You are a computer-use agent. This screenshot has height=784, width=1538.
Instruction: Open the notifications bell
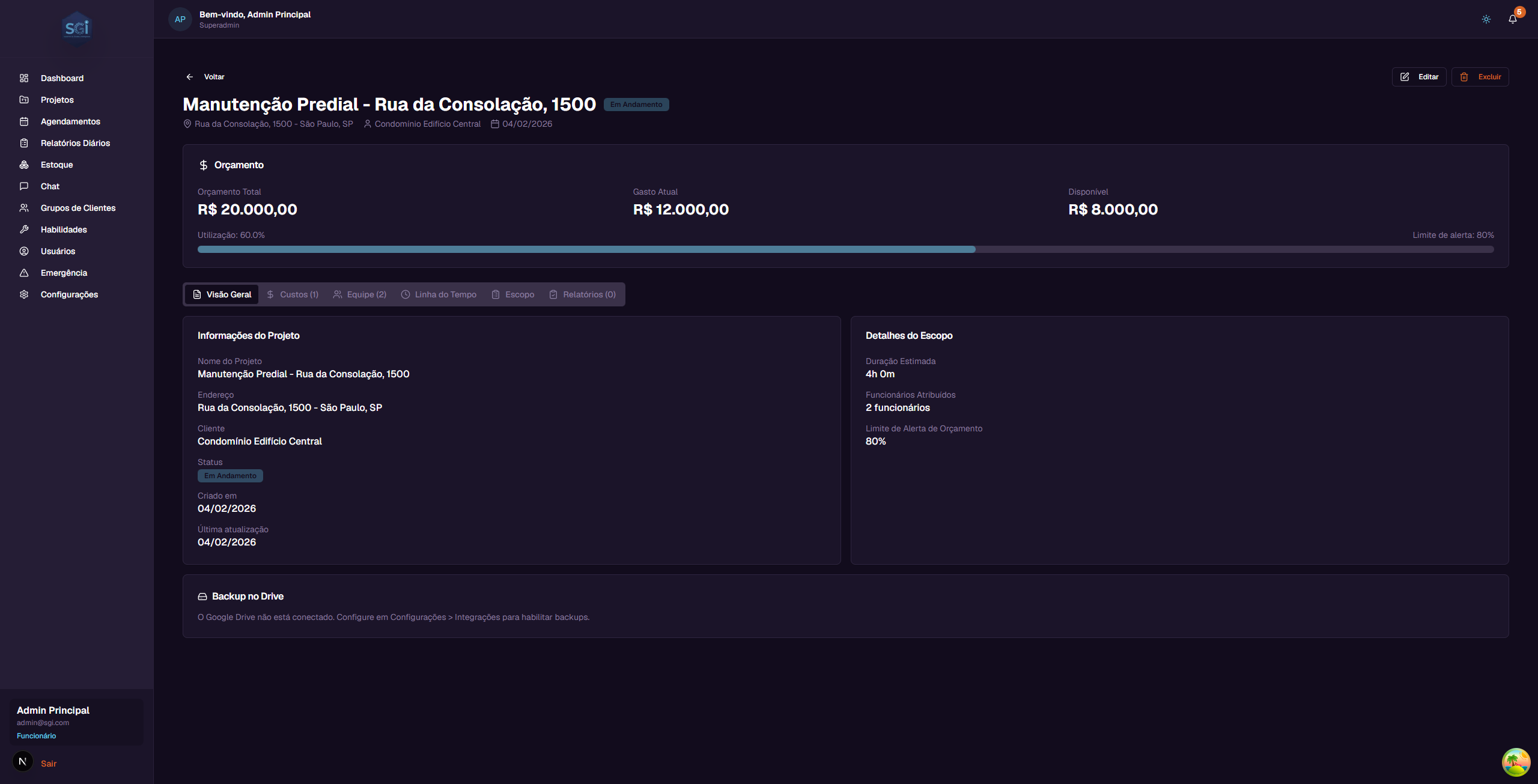click(1512, 19)
